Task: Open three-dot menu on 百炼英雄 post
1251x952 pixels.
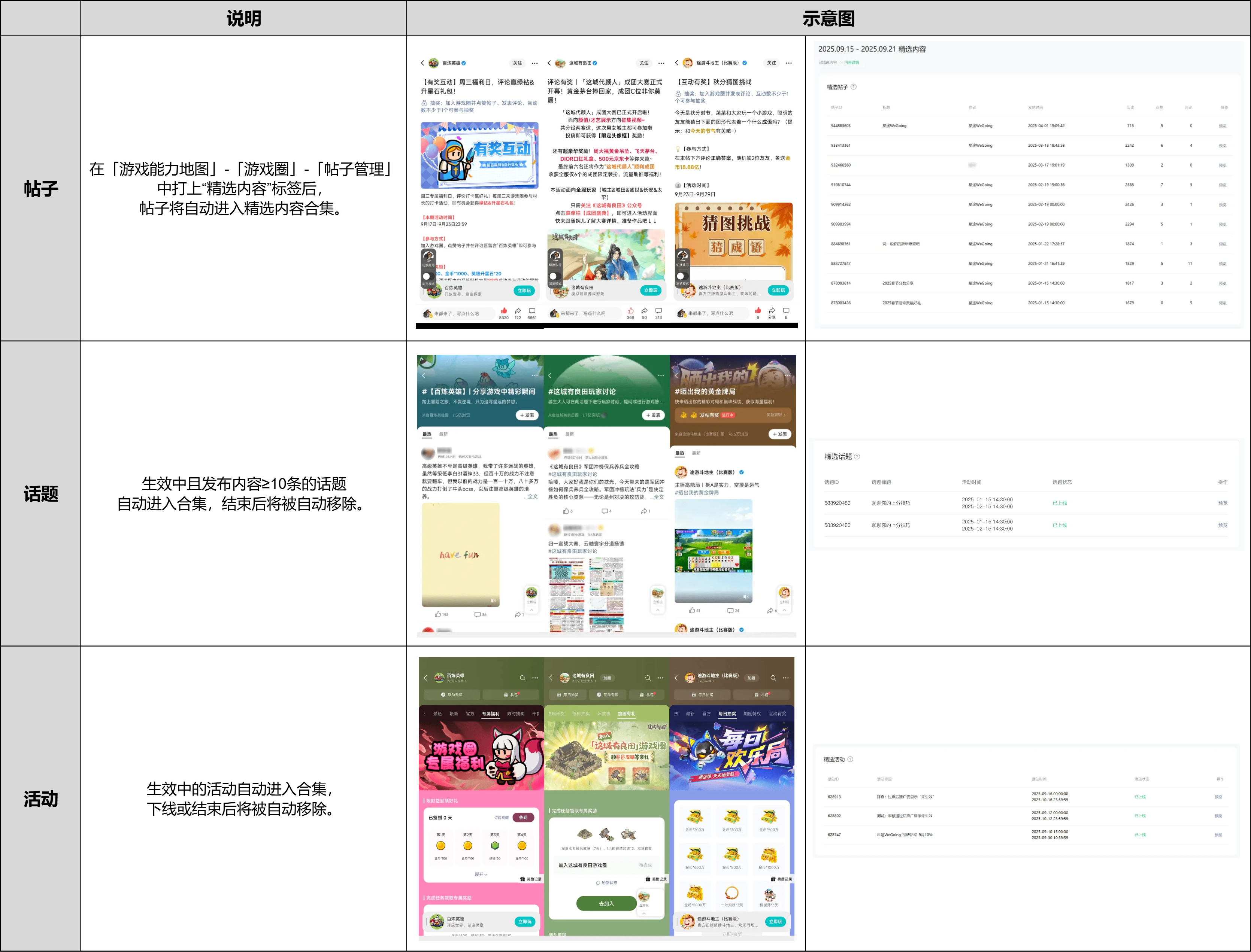Action: [534, 63]
